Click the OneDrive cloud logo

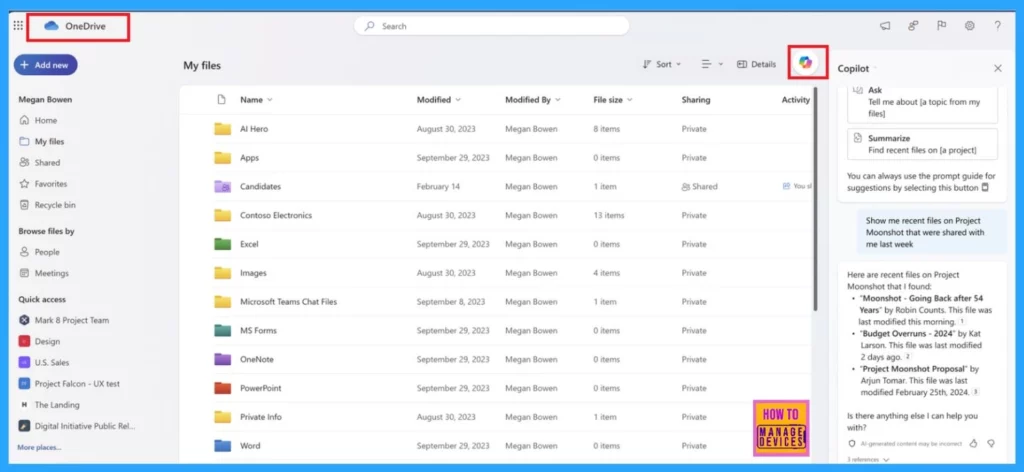point(52,26)
